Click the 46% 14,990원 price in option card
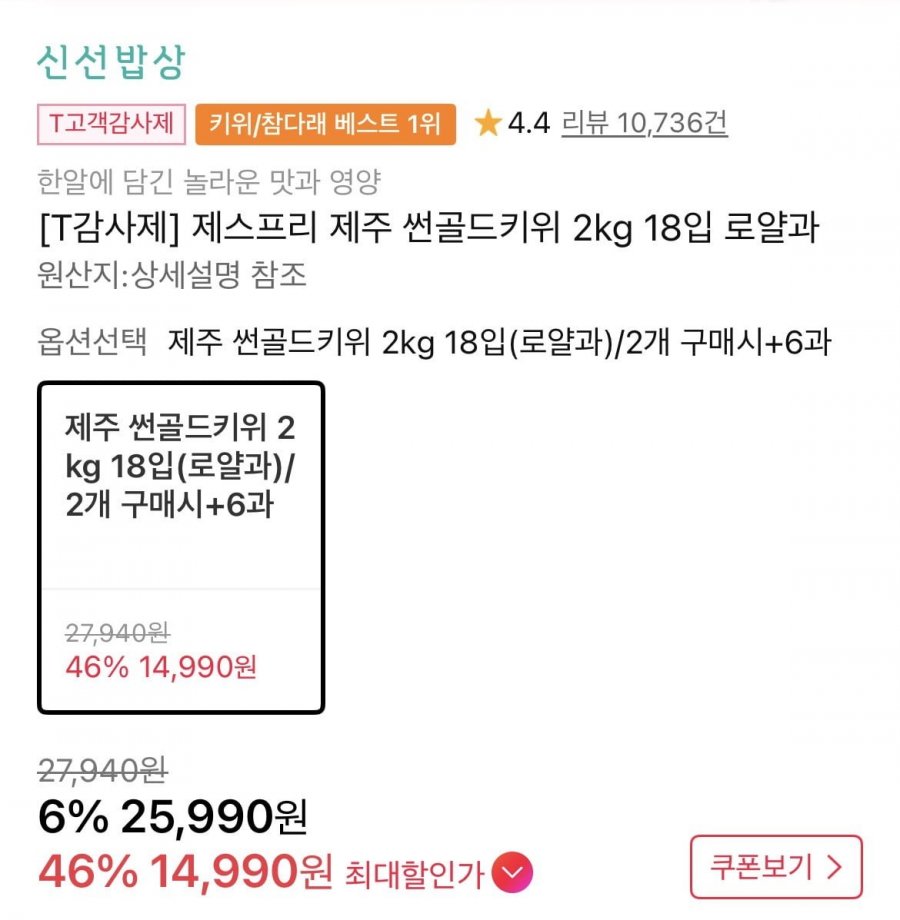The height and width of the screenshot is (920, 900). click(161, 666)
